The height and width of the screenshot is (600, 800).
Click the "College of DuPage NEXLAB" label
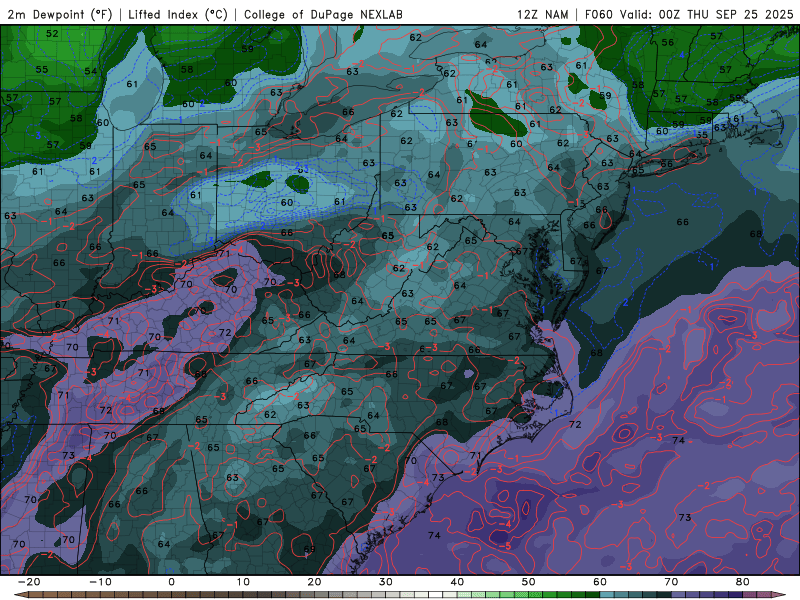click(x=323, y=14)
